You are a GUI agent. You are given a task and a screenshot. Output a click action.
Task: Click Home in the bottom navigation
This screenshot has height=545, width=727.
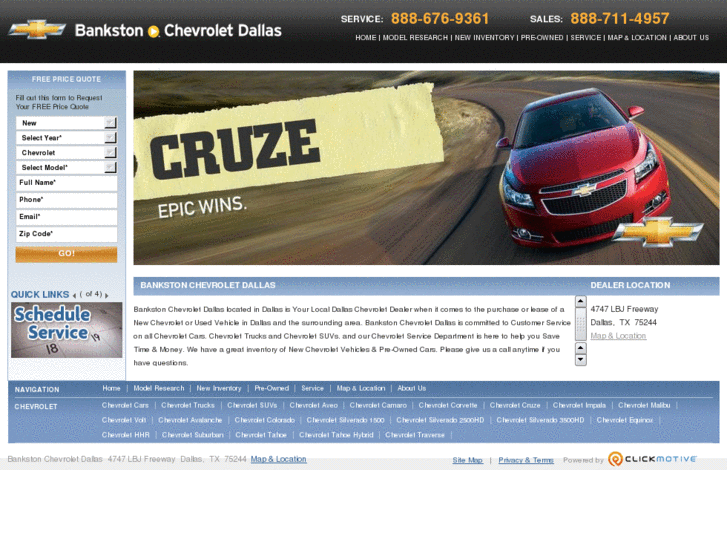click(x=111, y=388)
